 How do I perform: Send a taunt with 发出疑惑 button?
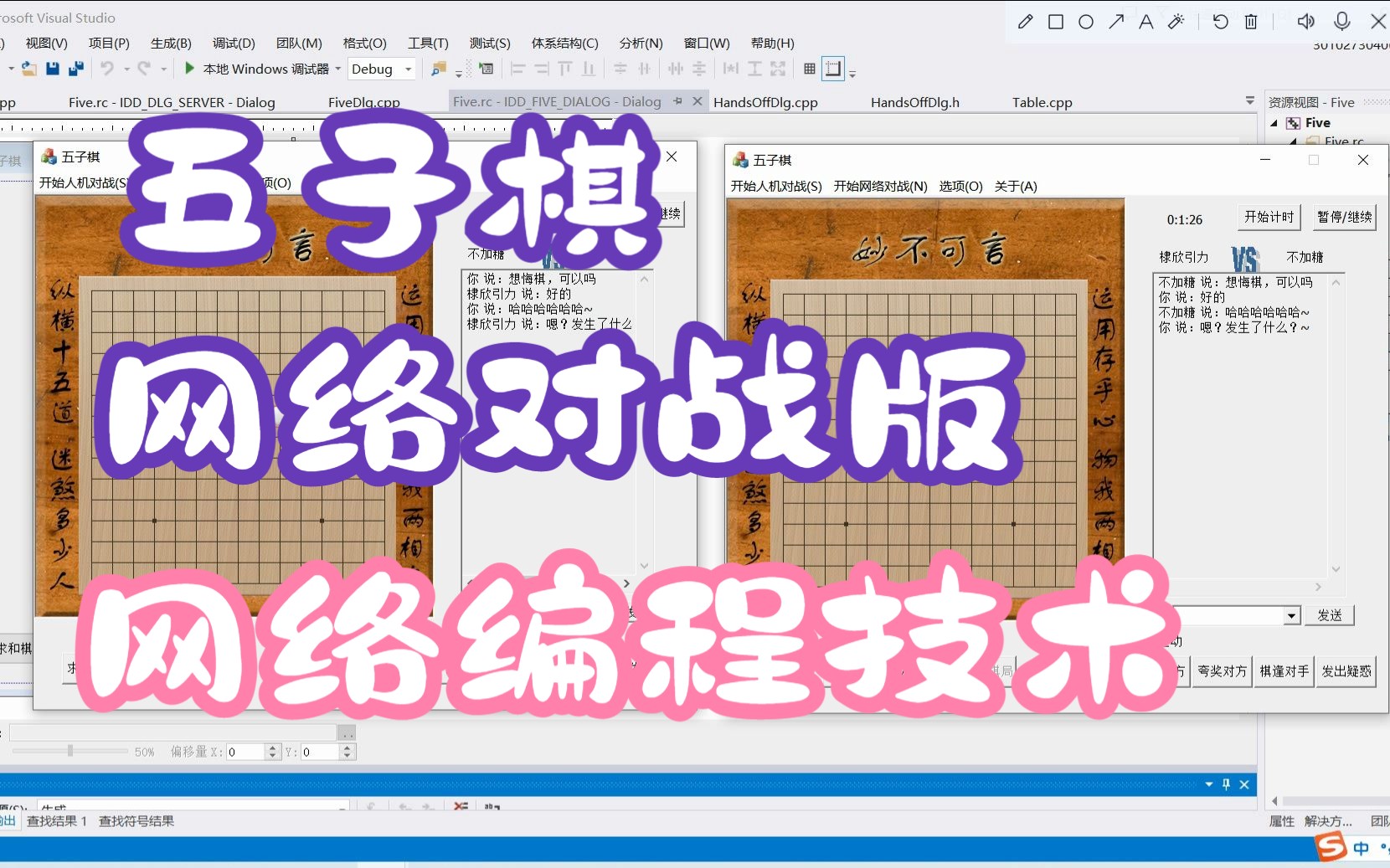coord(1346,671)
